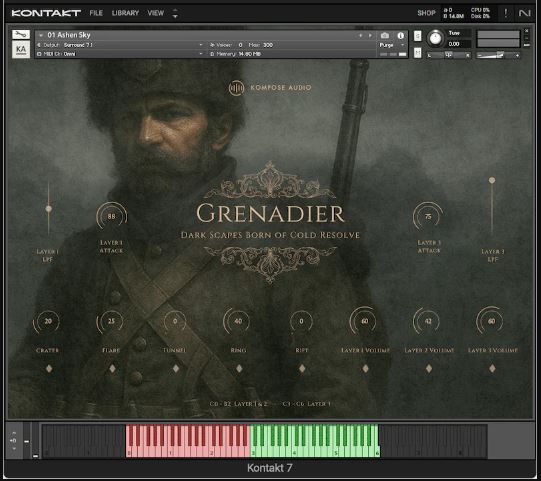The width and height of the screenshot is (541, 481).
Task: Adjust the header output volume slider
Action: pyautogui.click(x=498, y=55)
